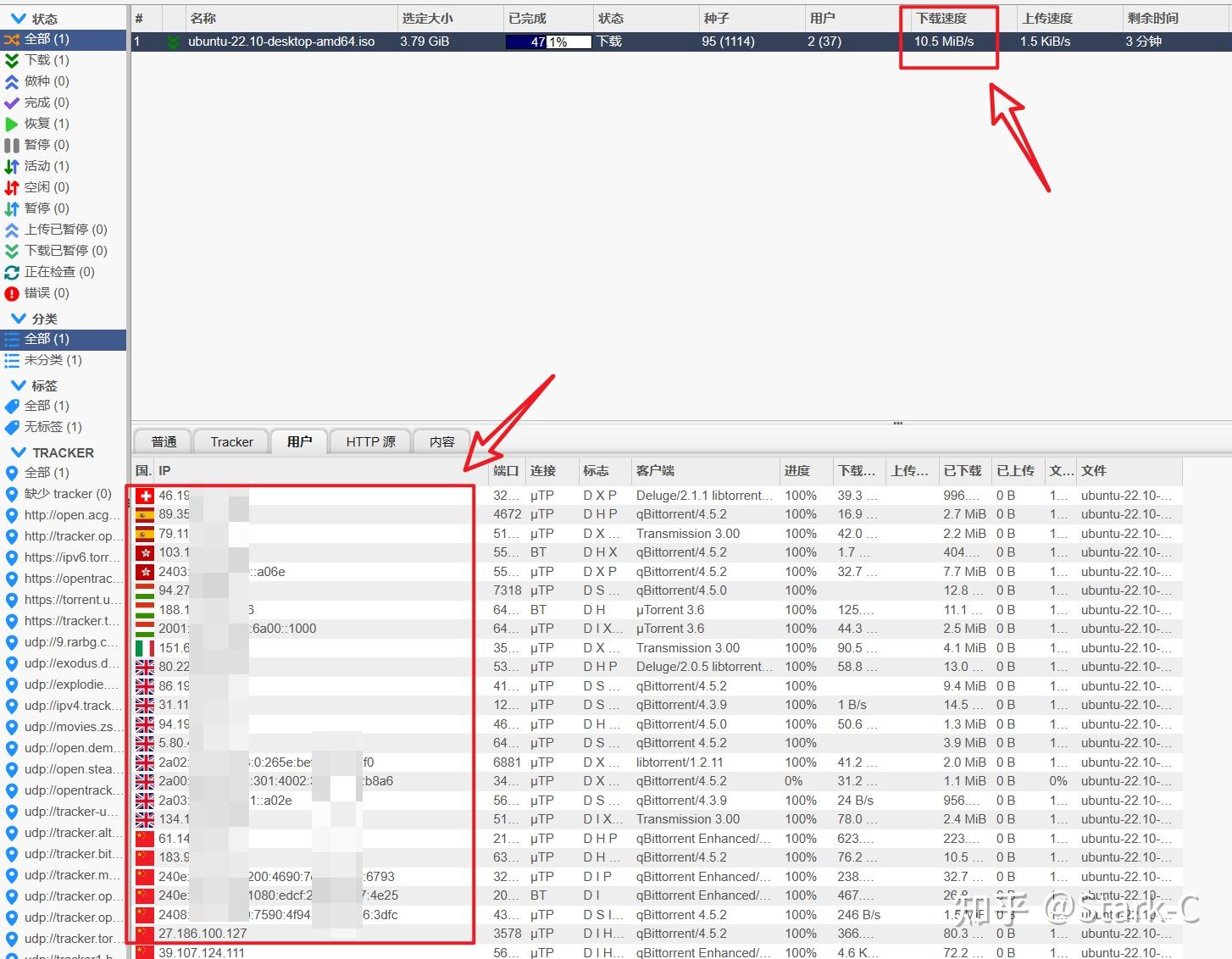1232x959 pixels.
Task: Collapse the 标签 section
Action: coord(19,385)
